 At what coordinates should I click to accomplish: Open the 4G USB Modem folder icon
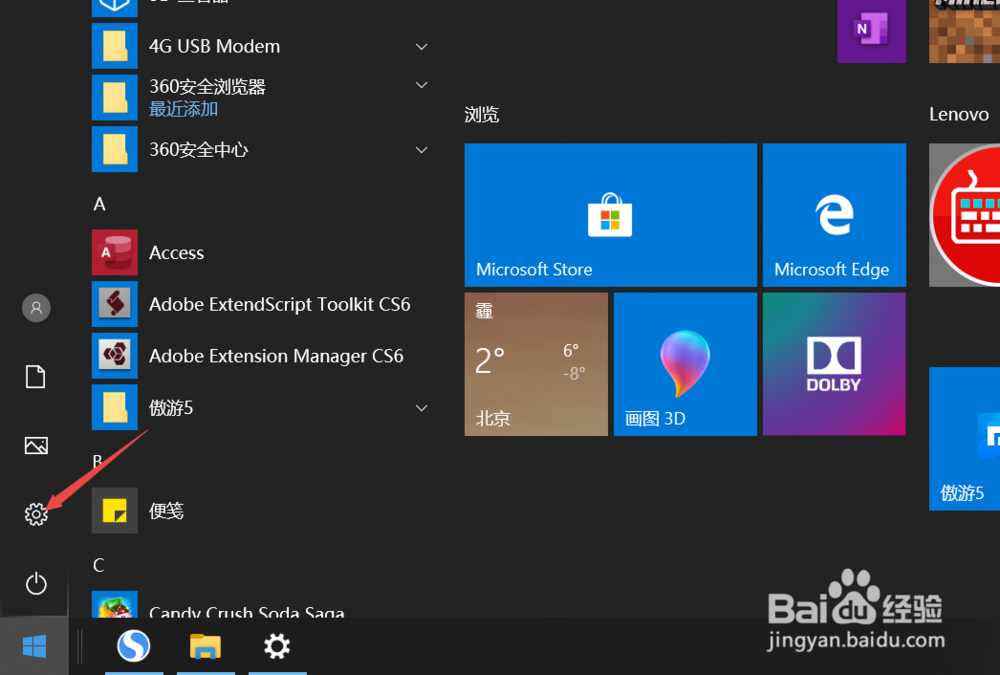coord(115,46)
